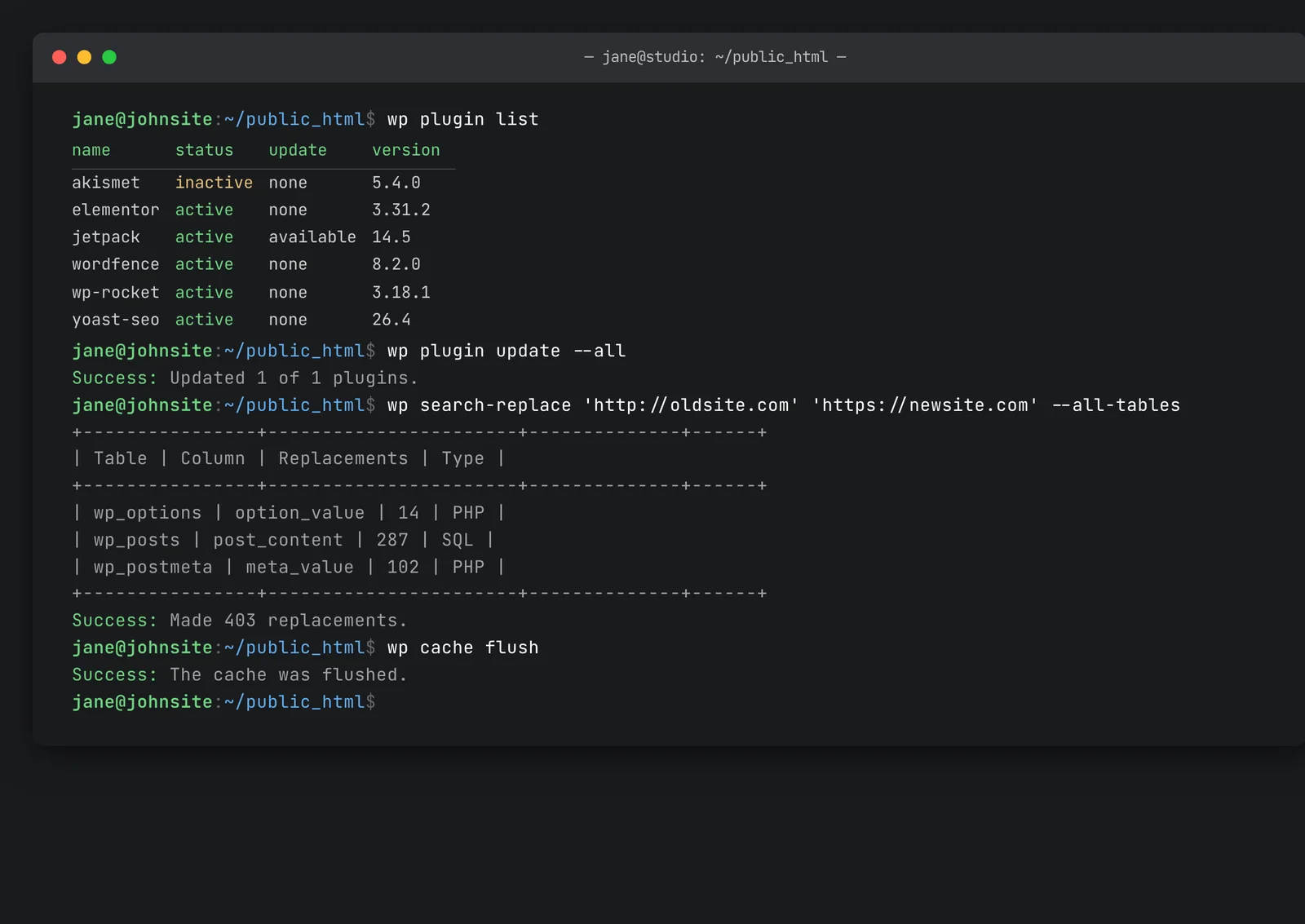
Task: Click replacement count 102
Action: (403, 567)
